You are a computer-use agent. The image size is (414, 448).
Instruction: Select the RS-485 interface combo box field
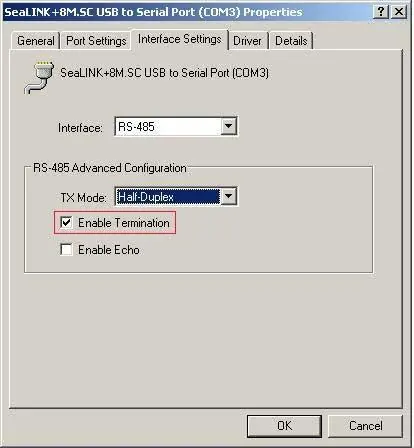176,127
